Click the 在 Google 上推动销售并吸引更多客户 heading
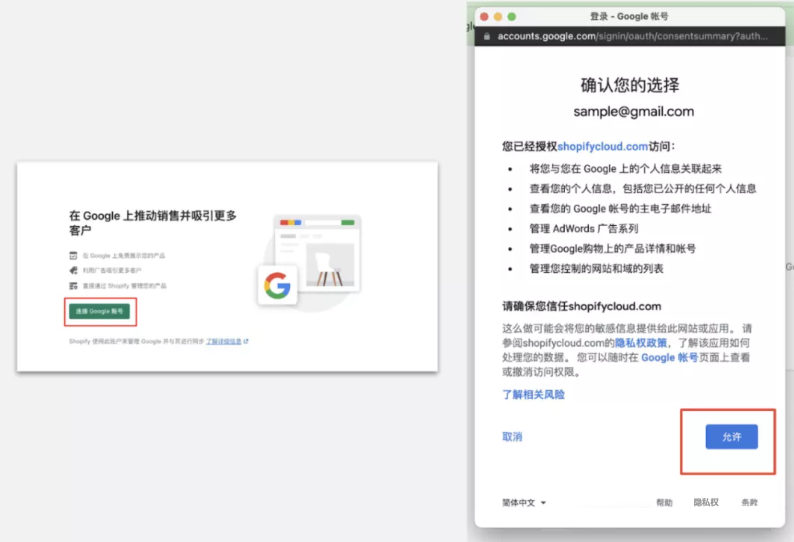Viewport: 794px width, 542px height. [153, 223]
